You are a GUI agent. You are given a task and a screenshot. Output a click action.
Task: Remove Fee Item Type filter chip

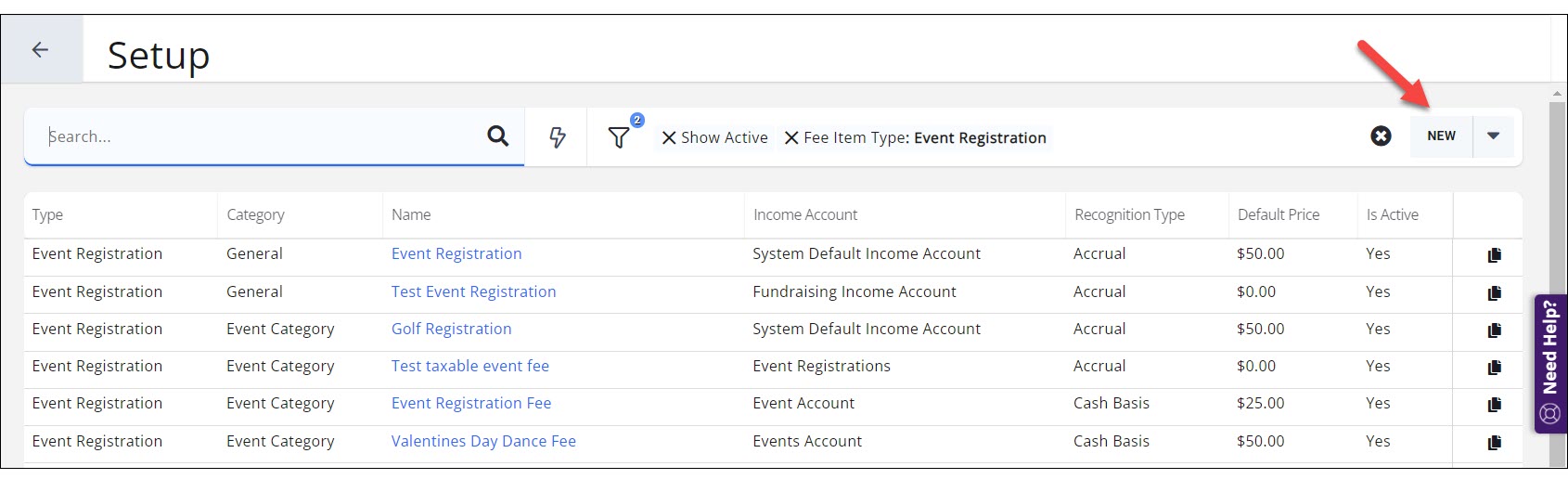[x=791, y=138]
